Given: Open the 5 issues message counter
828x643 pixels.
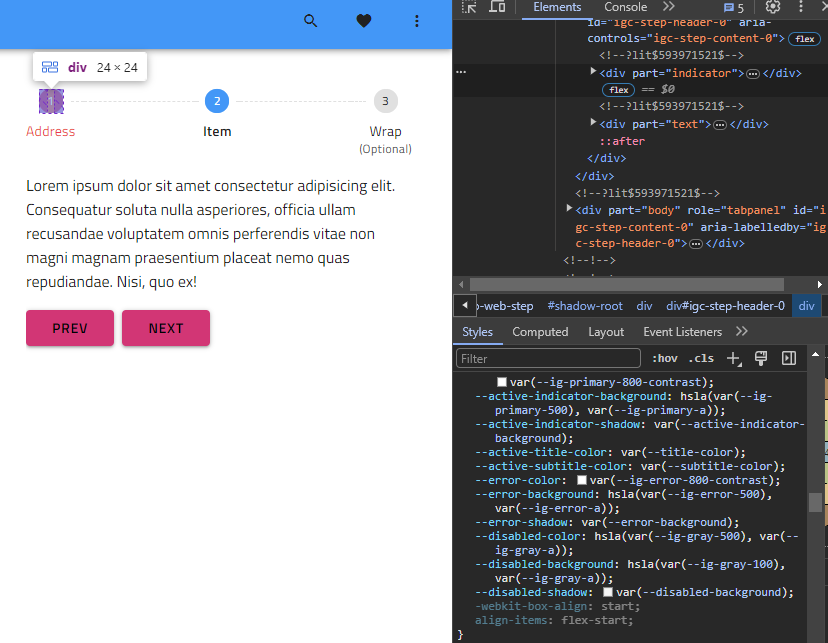Looking at the screenshot, I should coord(733,7).
